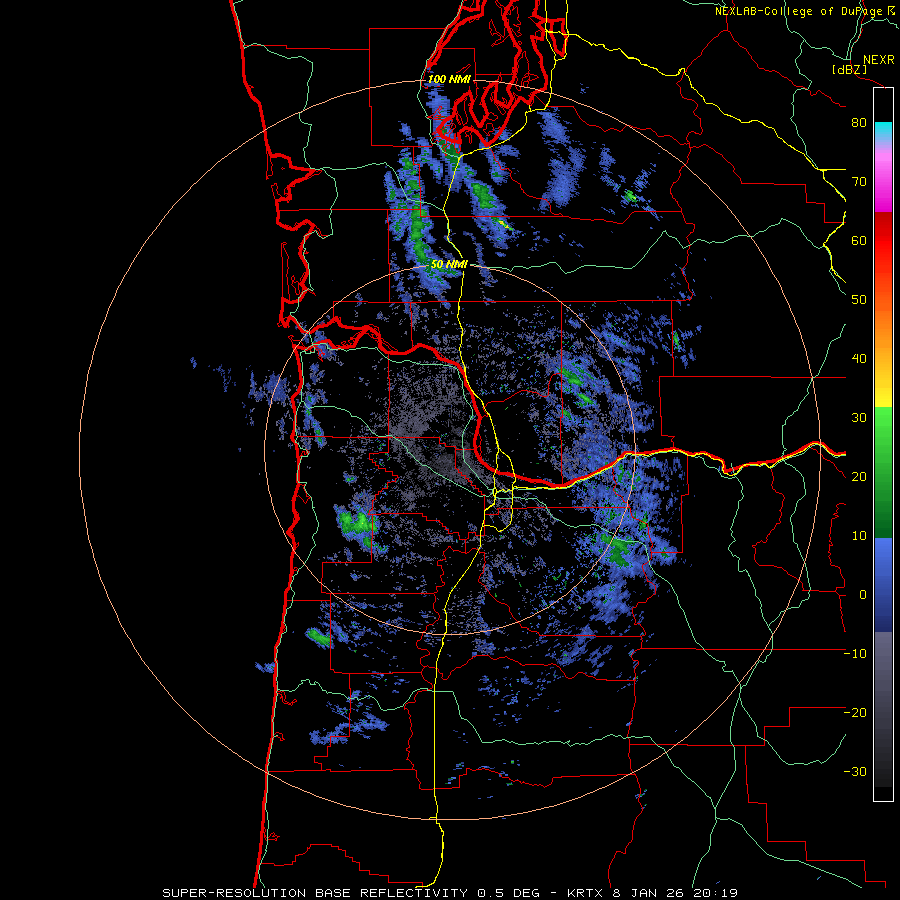The image size is (900, 900).
Task: Click the 30 dBZ scale value
Action: (x=859, y=418)
